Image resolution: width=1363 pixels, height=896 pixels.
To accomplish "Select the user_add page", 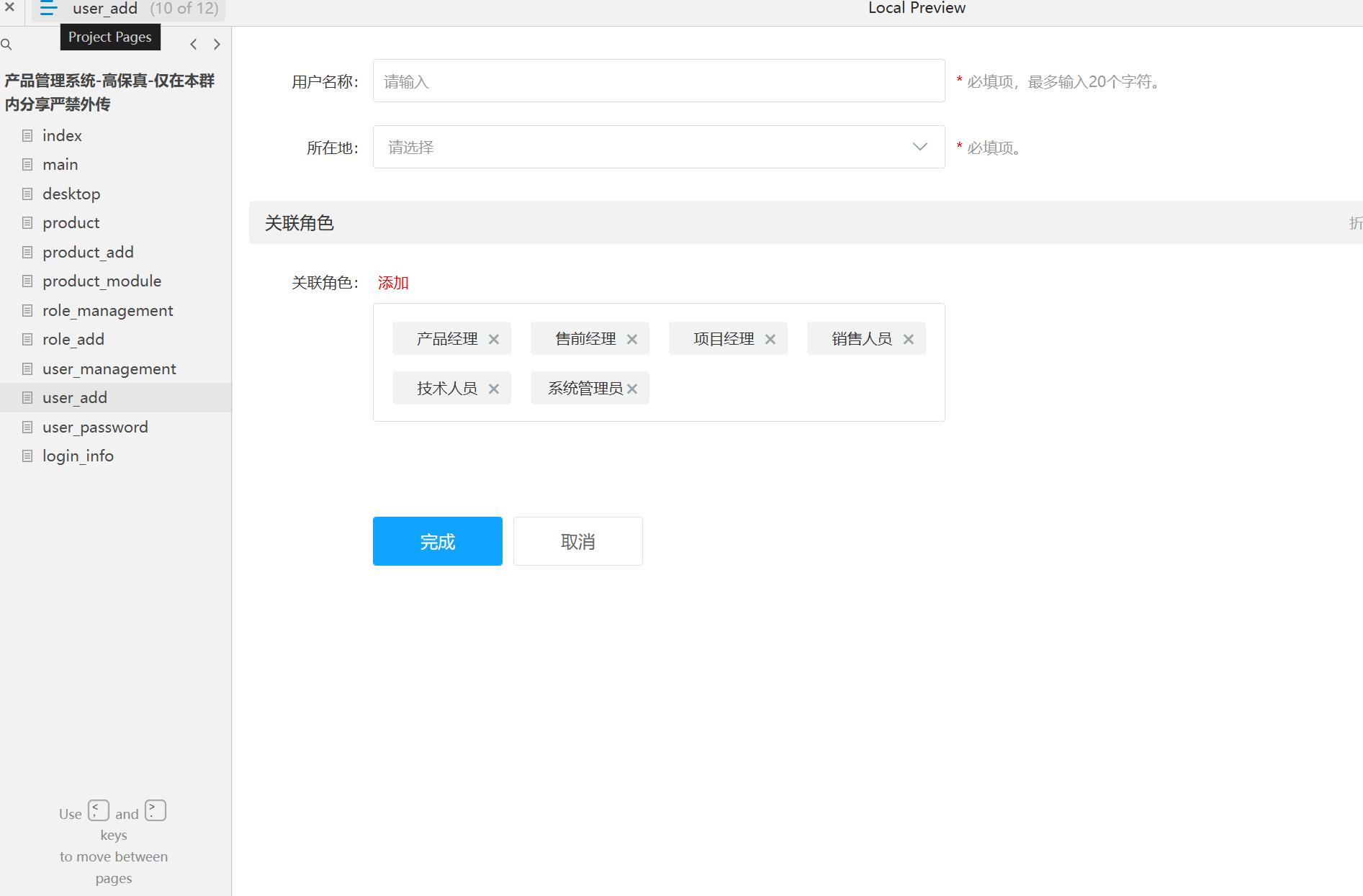I will (116, 397).
